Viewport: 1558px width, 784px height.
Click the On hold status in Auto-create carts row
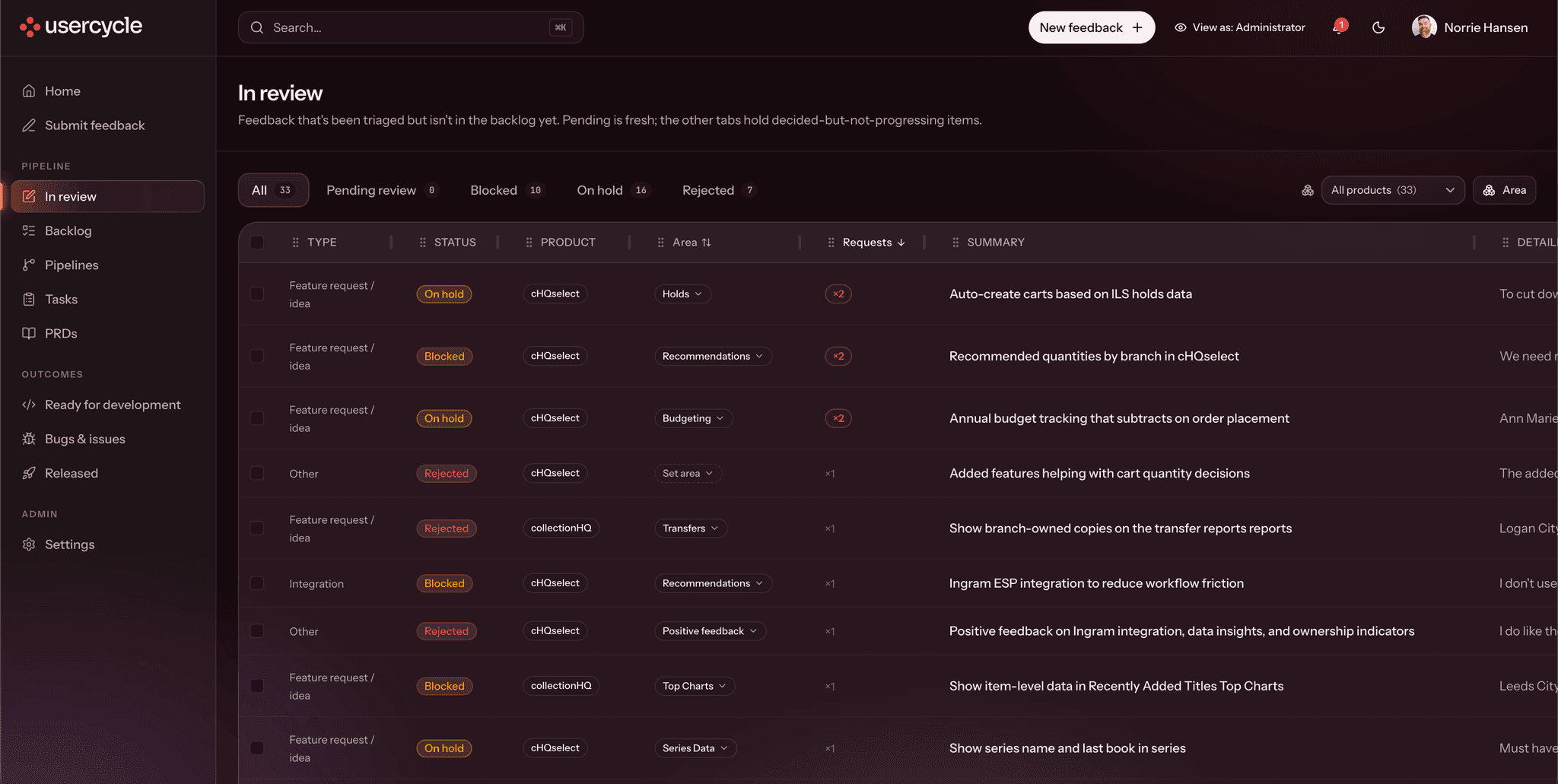click(x=444, y=294)
